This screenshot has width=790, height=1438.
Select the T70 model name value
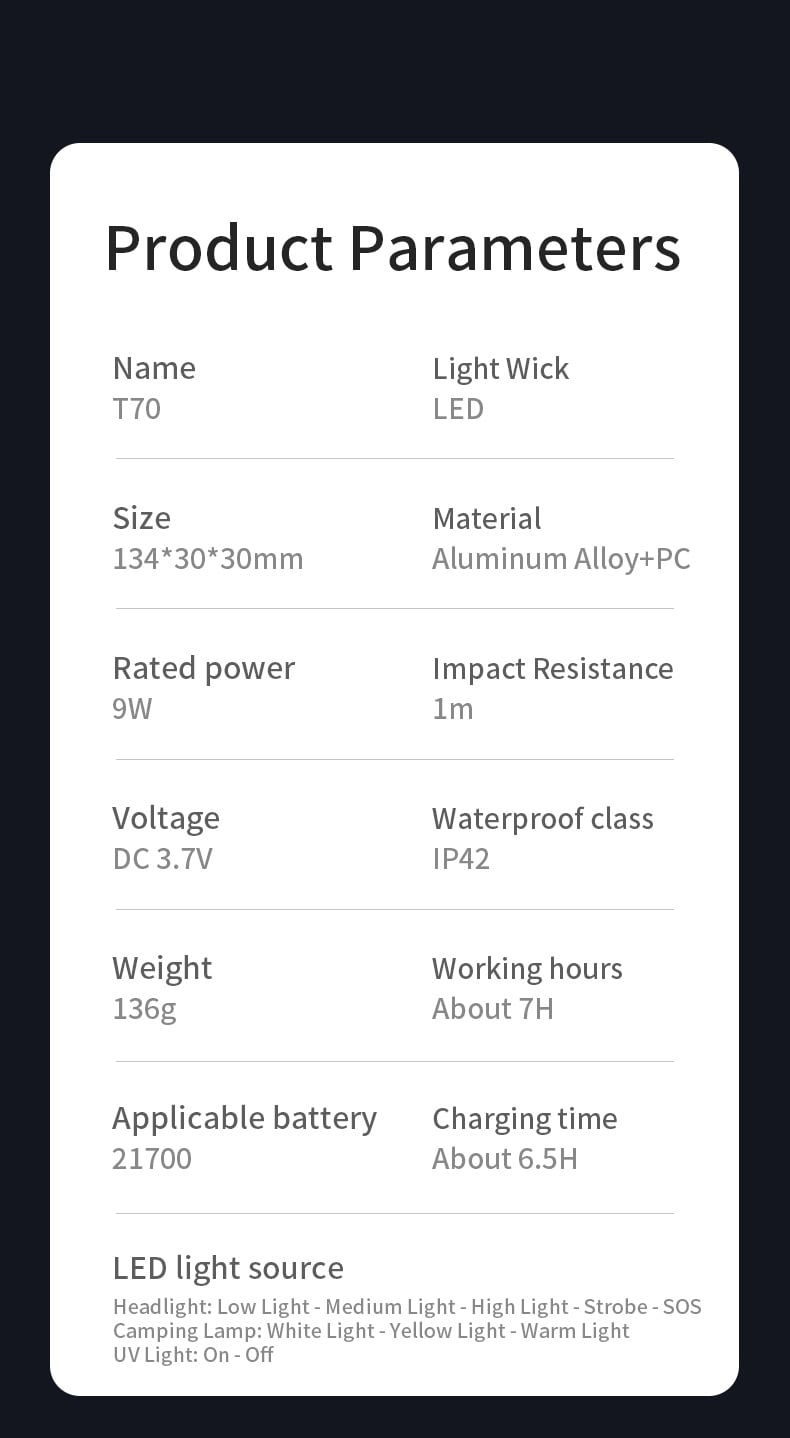click(x=137, y=409)
